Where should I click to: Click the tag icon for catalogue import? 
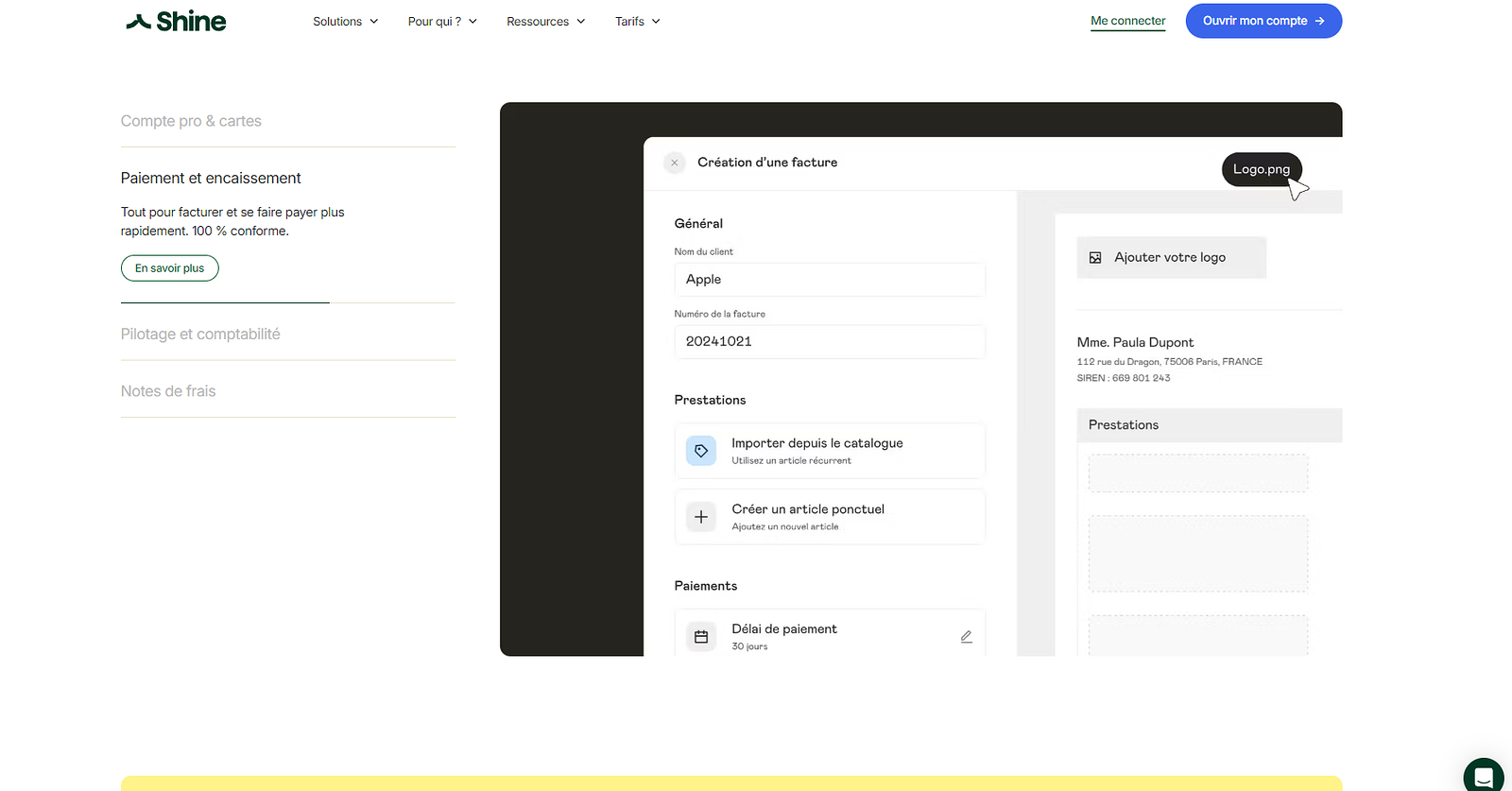(701, 451)
